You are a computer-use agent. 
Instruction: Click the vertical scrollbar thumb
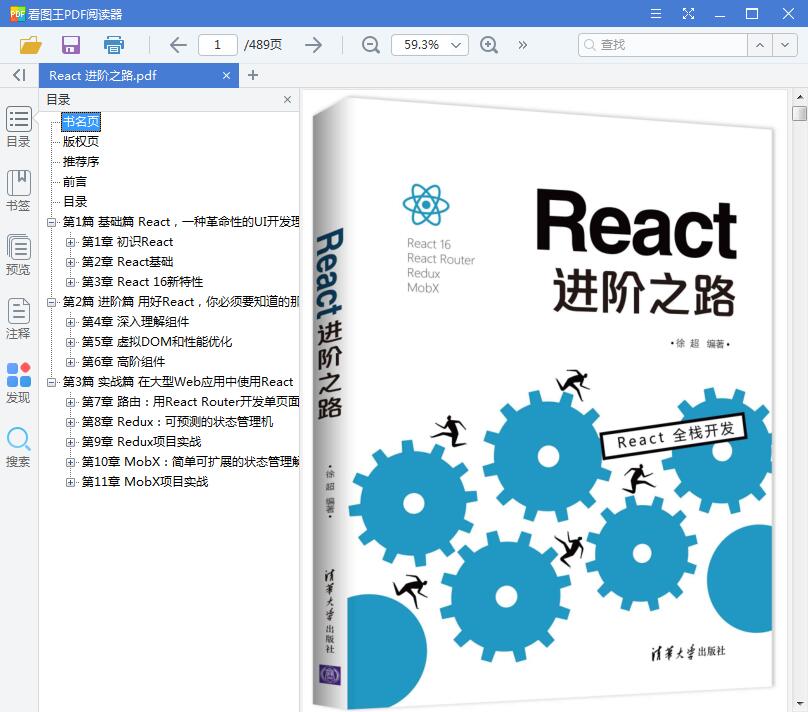coord(799,113)
